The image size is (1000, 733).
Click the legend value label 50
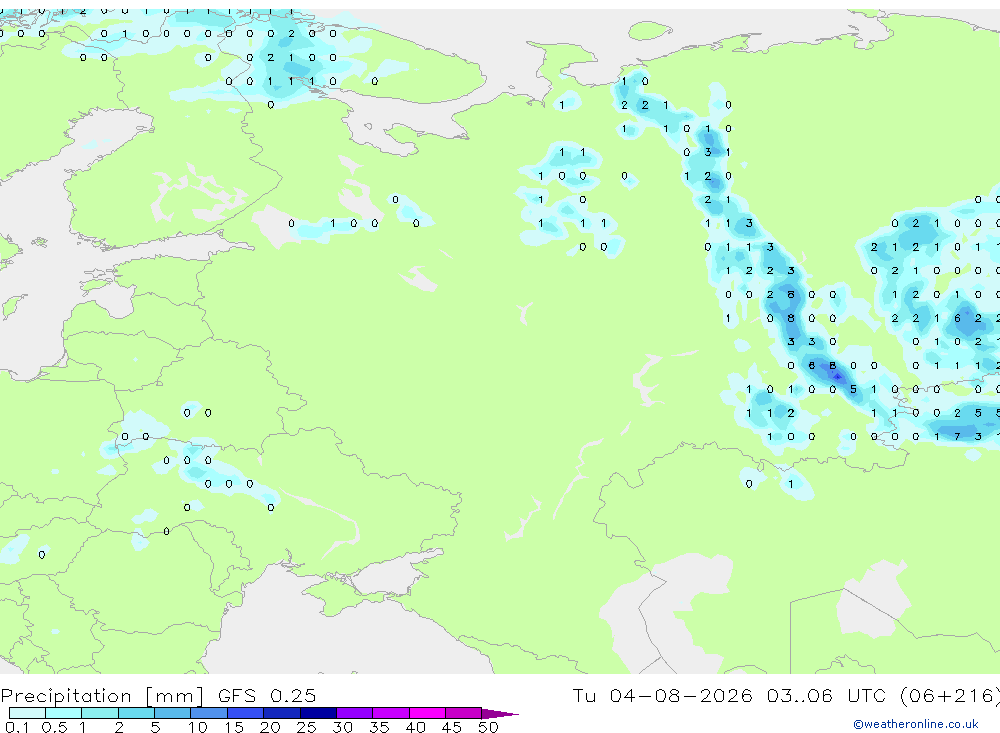(488, 727)
